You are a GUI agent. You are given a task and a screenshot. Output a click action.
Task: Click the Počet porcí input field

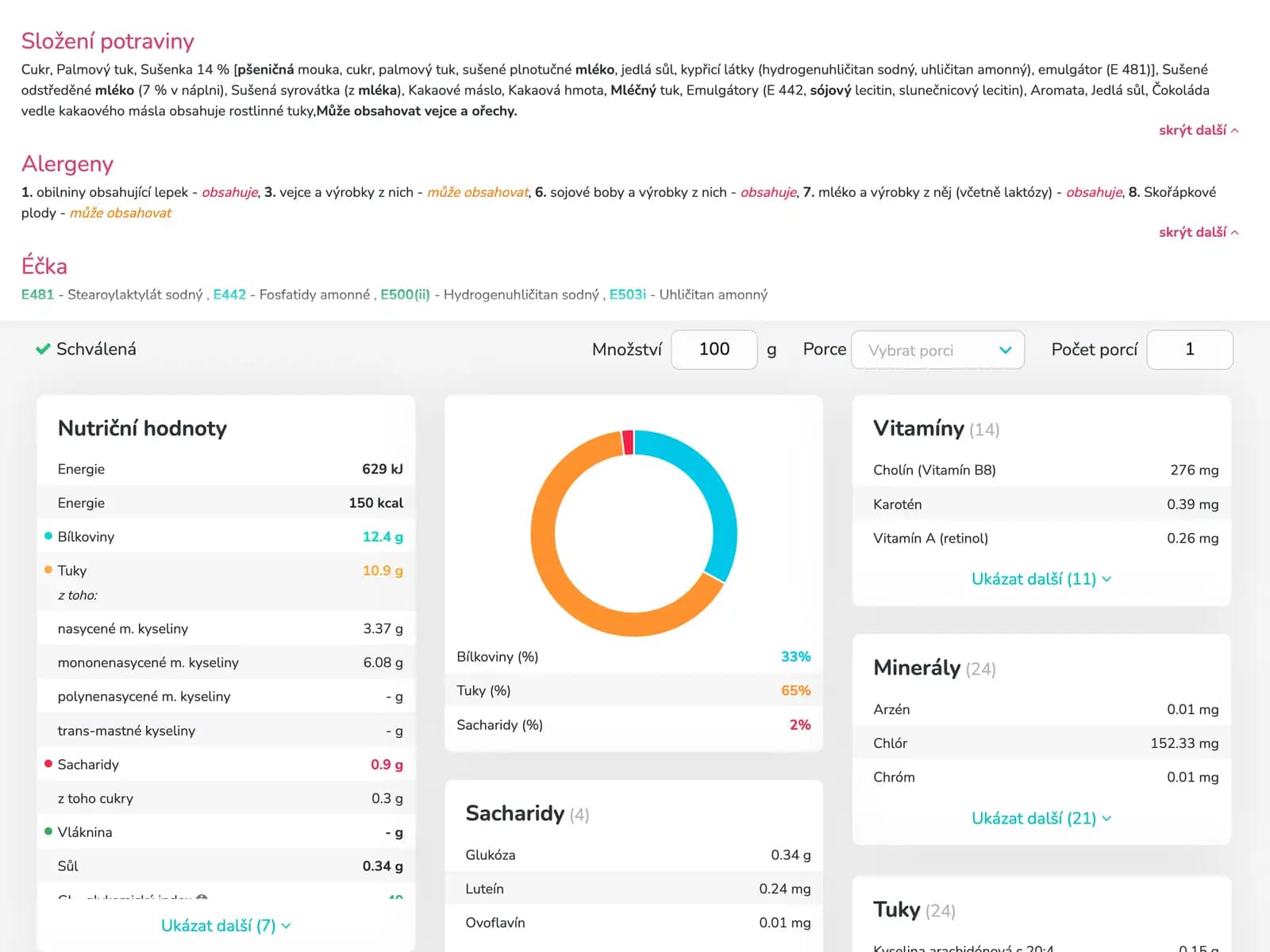coord(1189,350)
